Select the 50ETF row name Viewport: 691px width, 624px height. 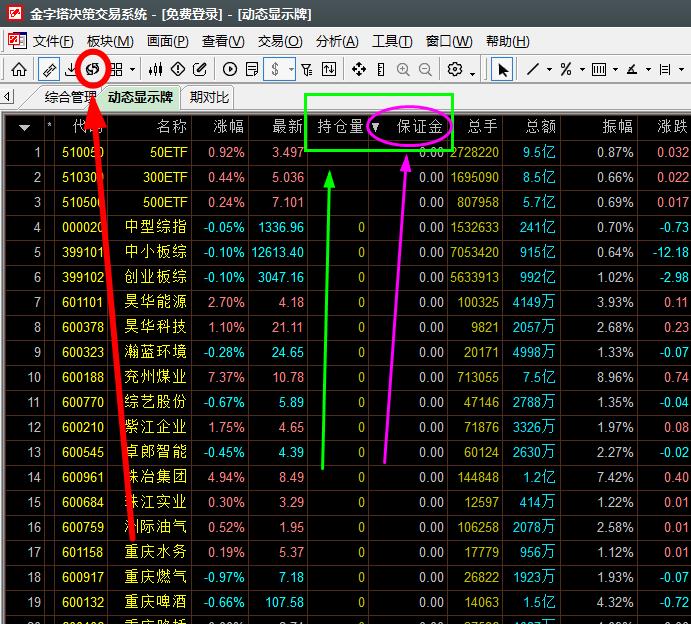169,152
